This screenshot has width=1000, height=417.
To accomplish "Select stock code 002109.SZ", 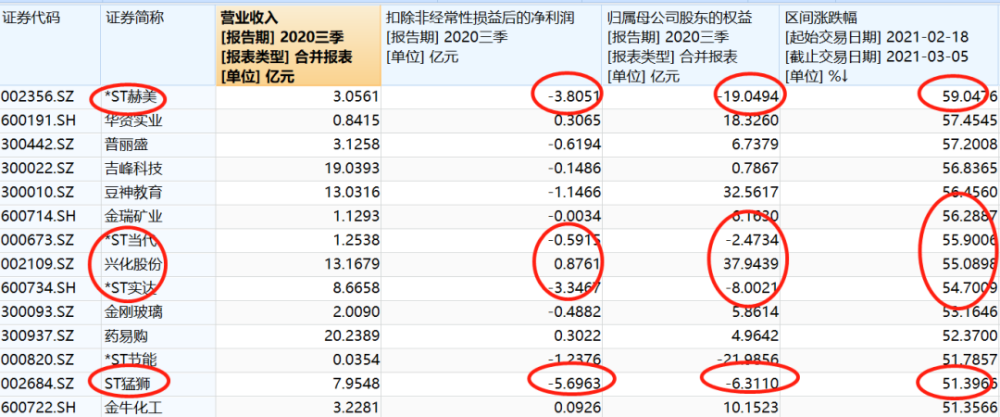I will click(x=38, y=265).
